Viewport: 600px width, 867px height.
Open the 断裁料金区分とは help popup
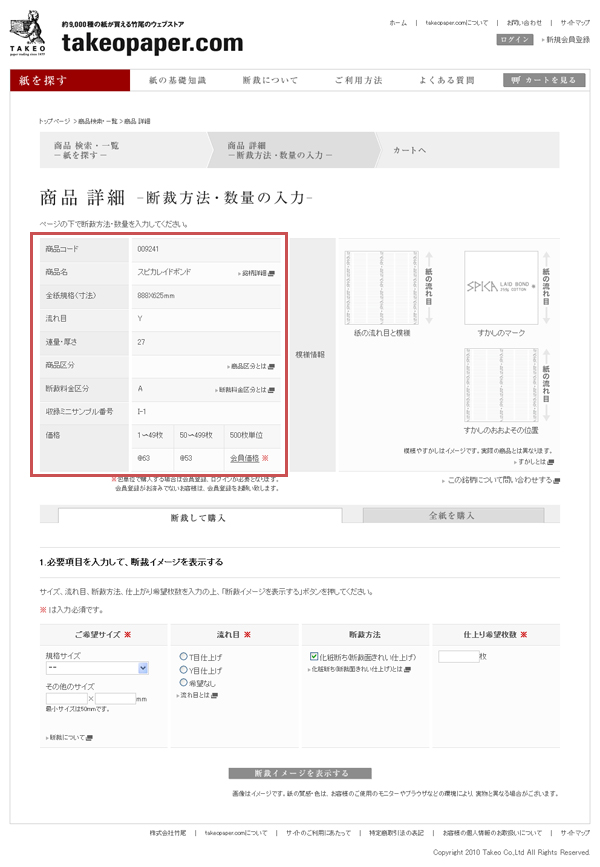[x=245, y=390]
